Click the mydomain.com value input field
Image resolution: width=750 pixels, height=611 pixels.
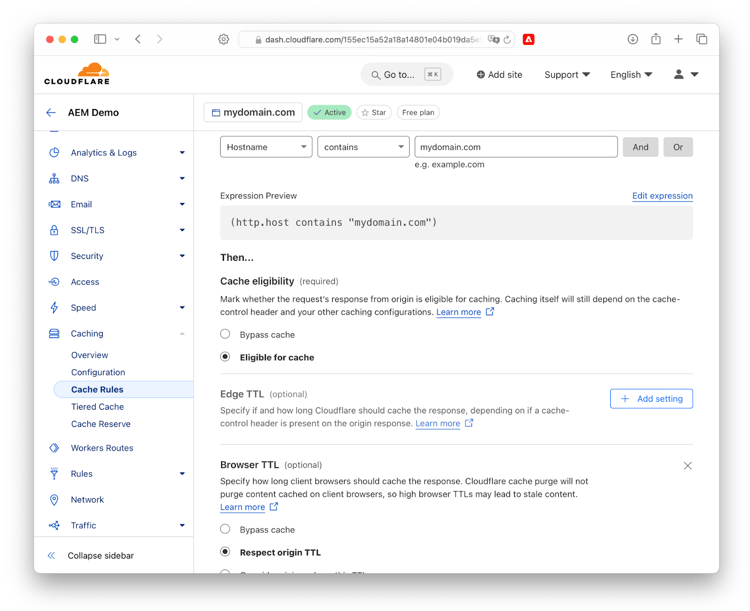click(x=516, y=147)
